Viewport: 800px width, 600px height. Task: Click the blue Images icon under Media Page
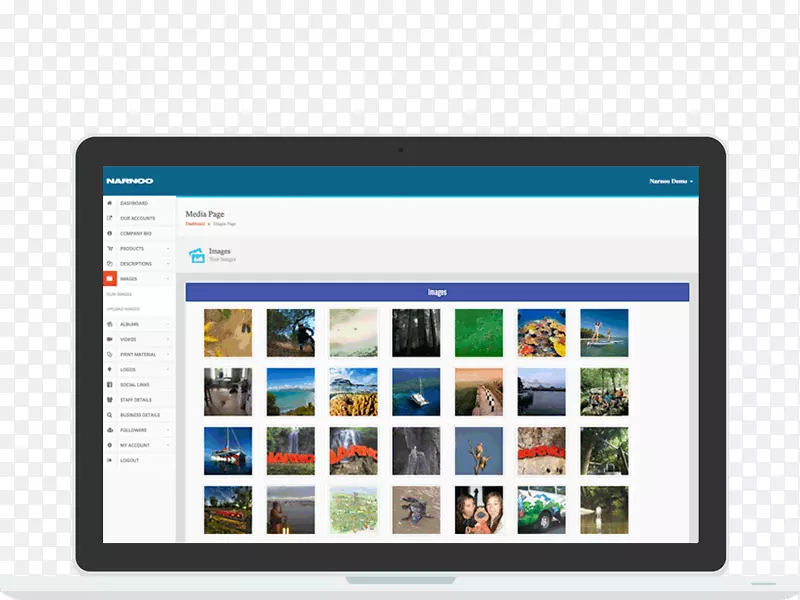(x=197, y=256)
